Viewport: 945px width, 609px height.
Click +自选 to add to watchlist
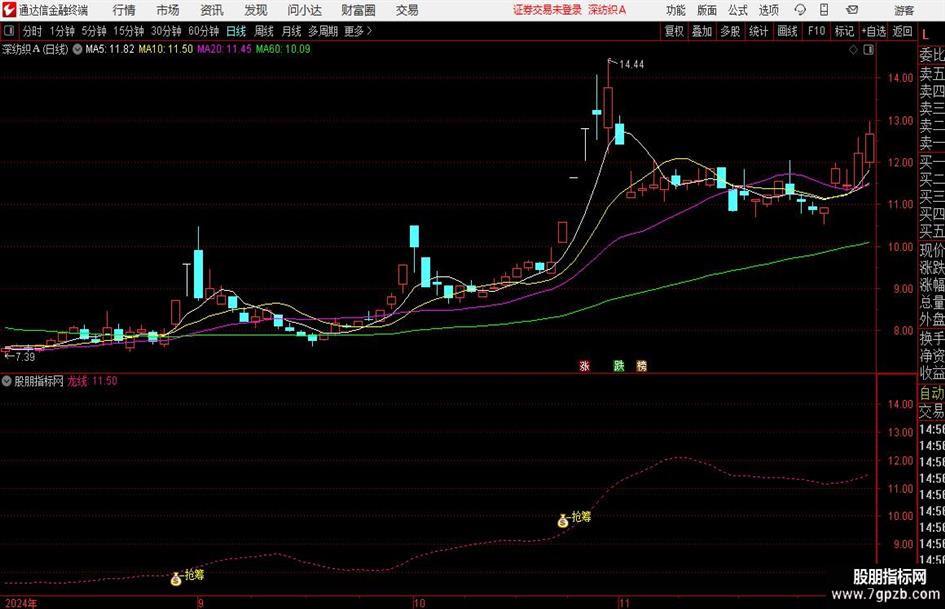tap(874, 31)
